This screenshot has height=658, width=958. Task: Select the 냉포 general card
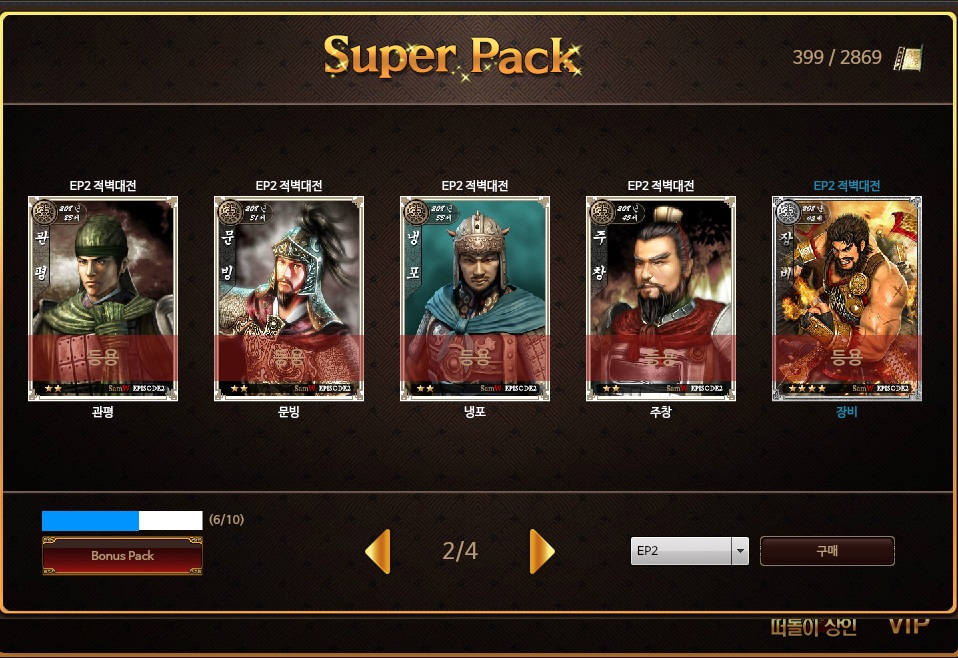(x=475, y=298)
